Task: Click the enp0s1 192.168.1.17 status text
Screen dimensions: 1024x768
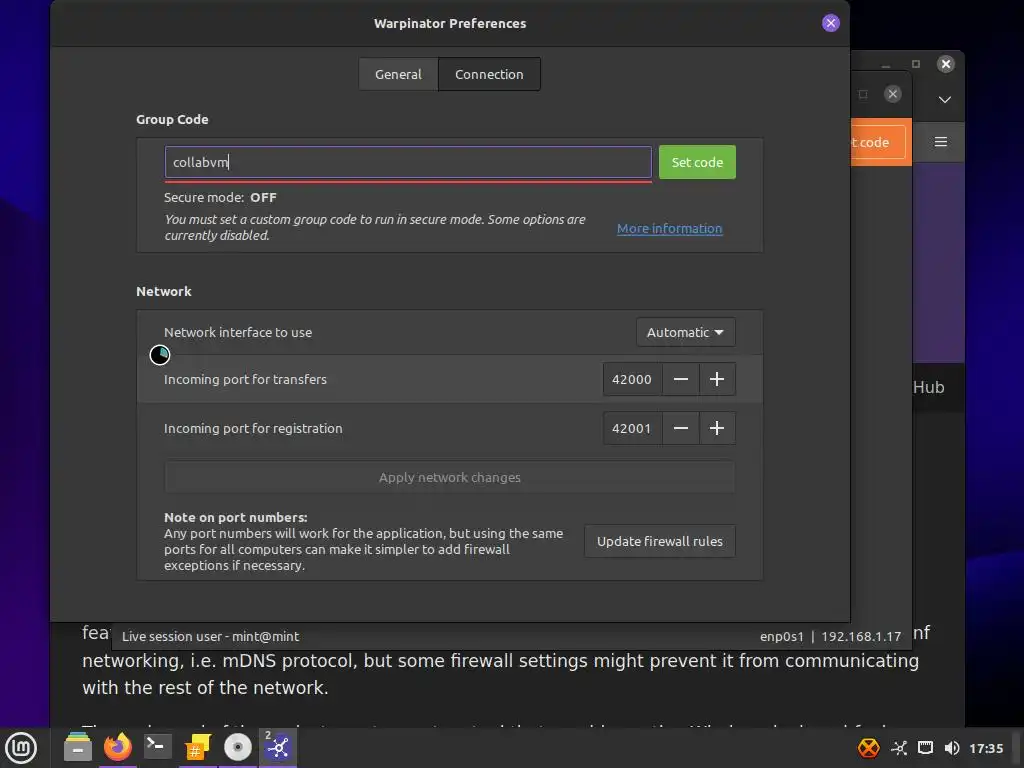Action: [x=830, y=637]
